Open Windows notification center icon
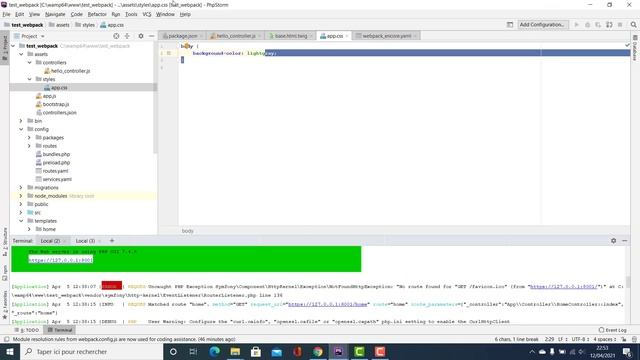The height and width of the screenshot is (360, 640). 627,351
